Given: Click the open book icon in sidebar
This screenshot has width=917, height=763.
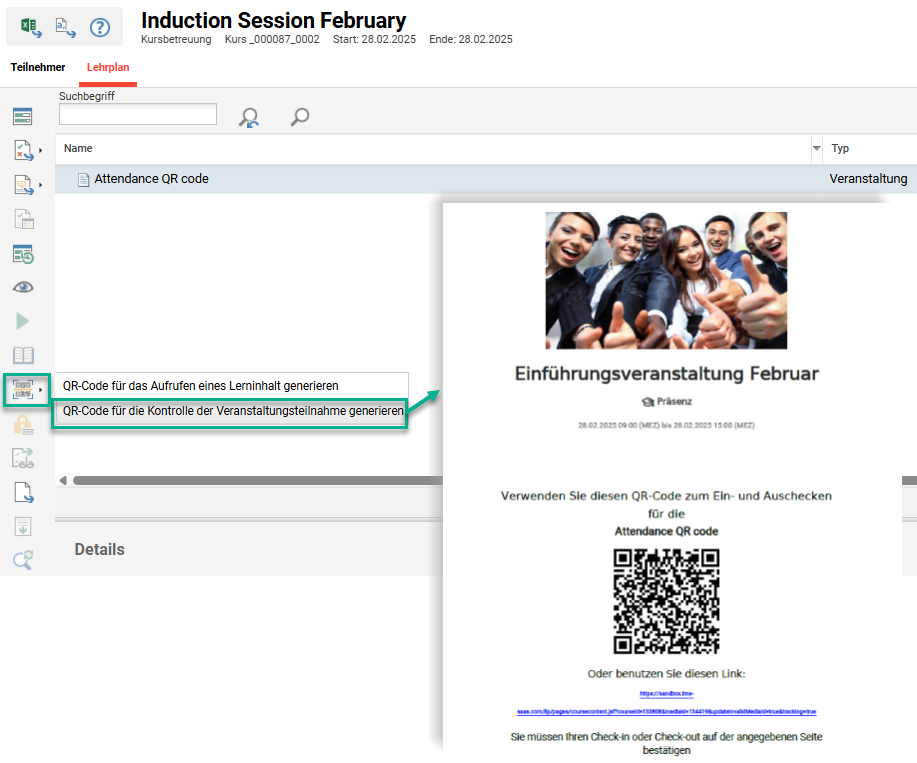Looking at the screenshot, I should pos(23,355).
